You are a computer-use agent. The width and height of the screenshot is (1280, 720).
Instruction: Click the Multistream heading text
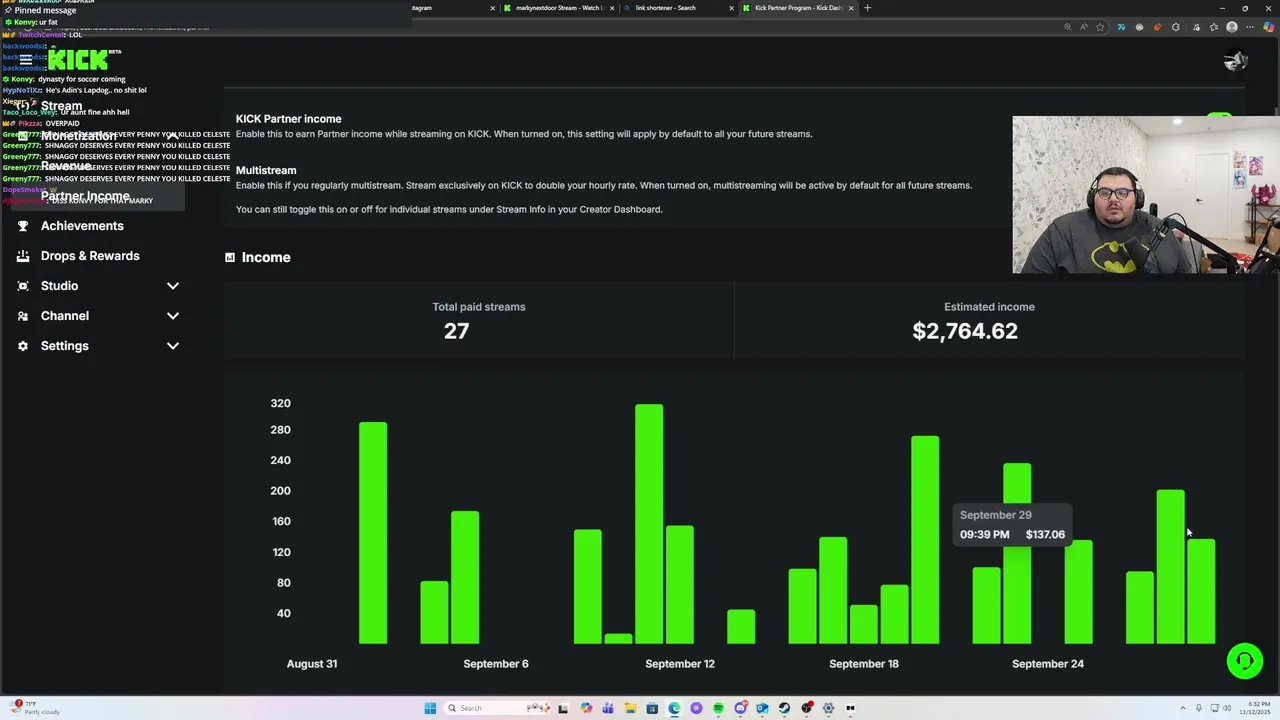coord(266,171)
